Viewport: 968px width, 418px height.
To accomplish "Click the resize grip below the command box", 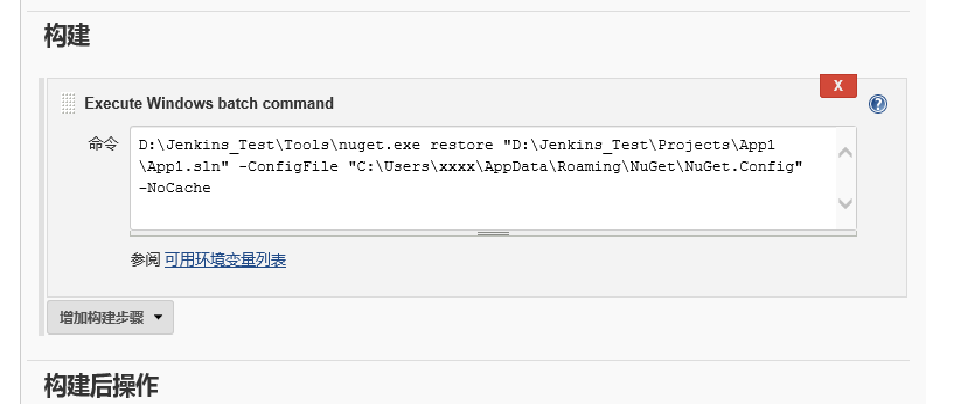I will pos(493,233).
